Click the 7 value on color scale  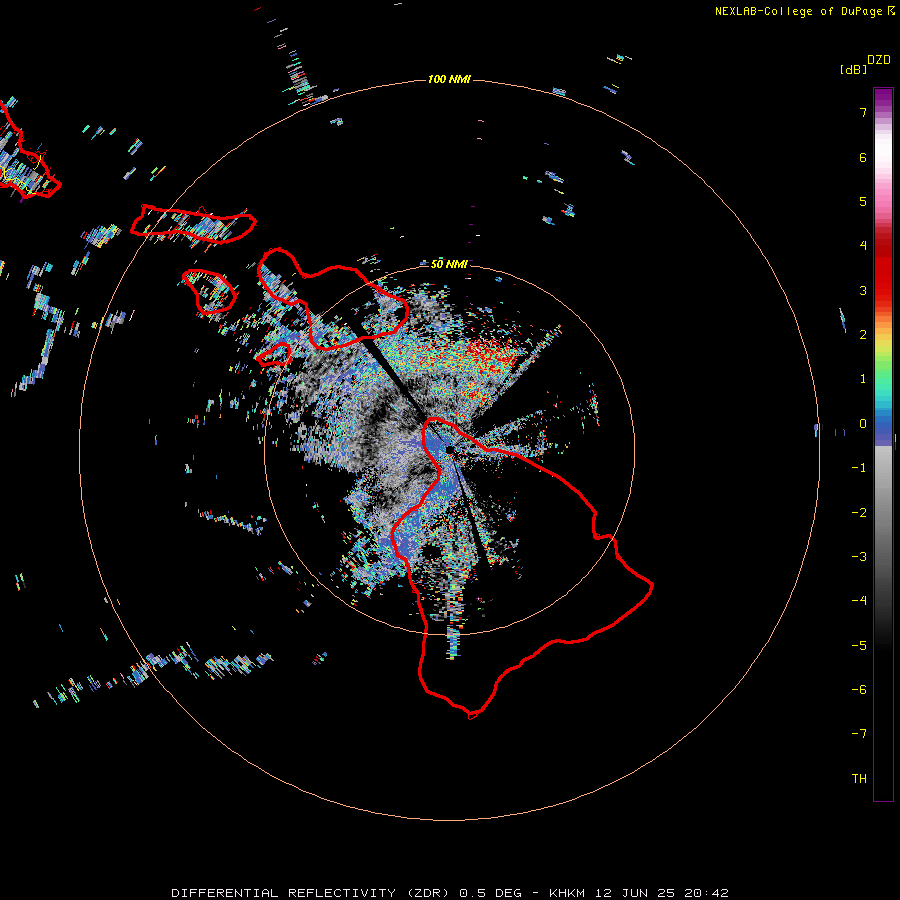[863, 112]
